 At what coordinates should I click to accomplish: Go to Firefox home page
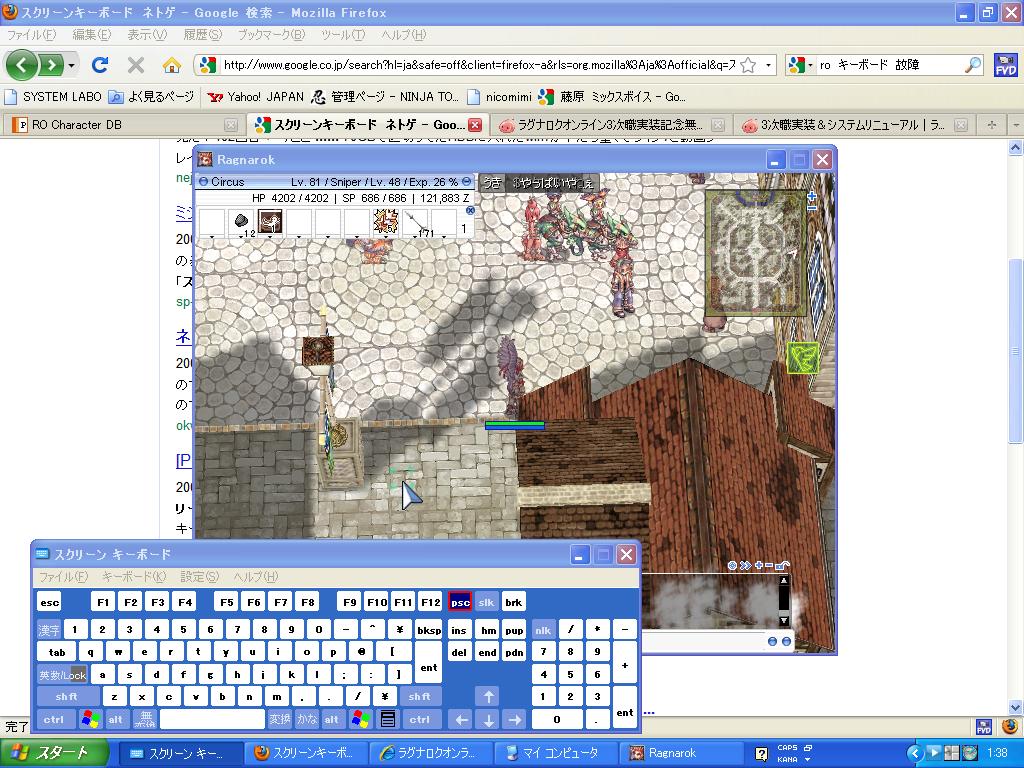[172, 65]
